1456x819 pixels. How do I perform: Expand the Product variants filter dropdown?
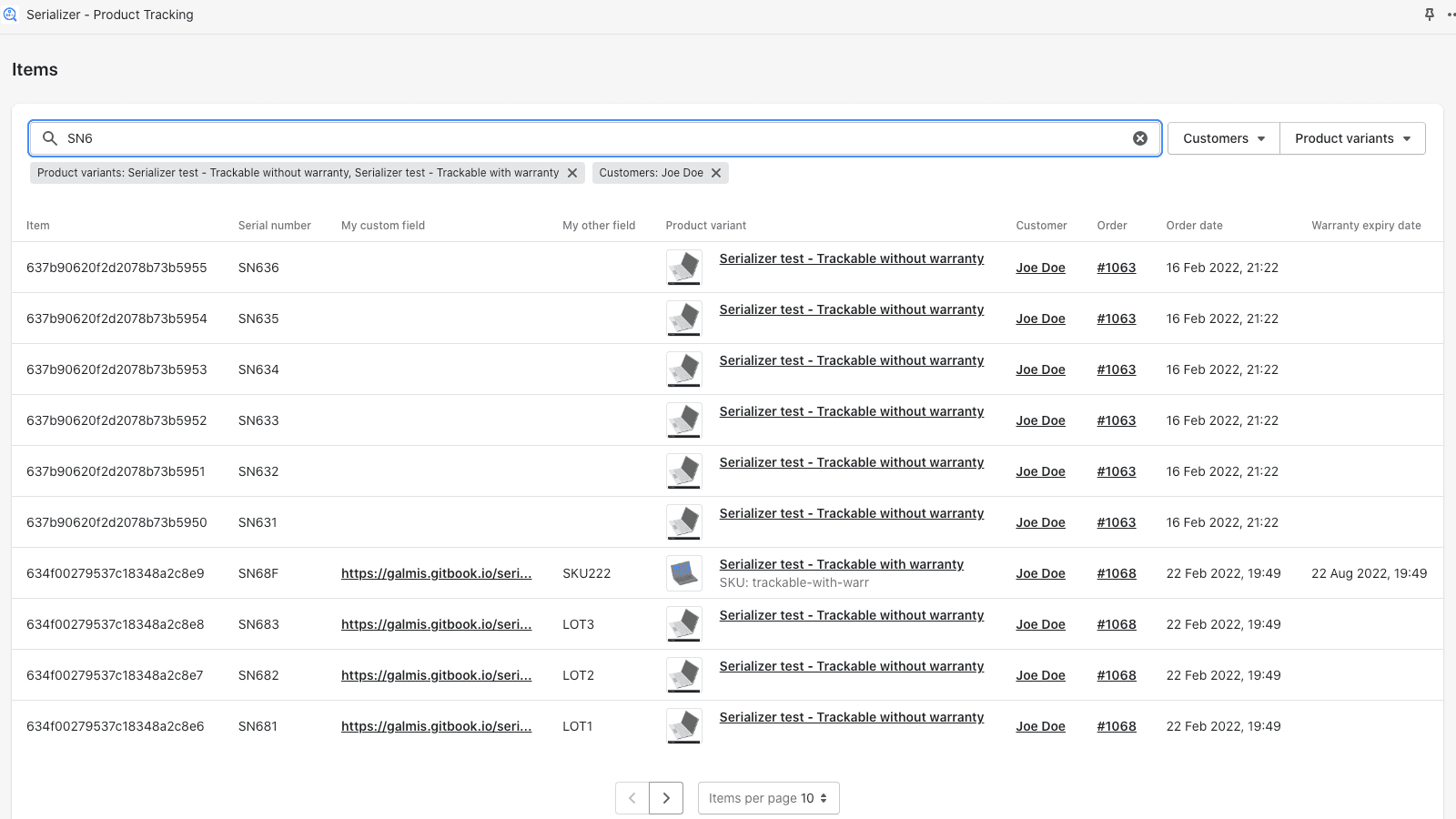[x=1352, y=138]
